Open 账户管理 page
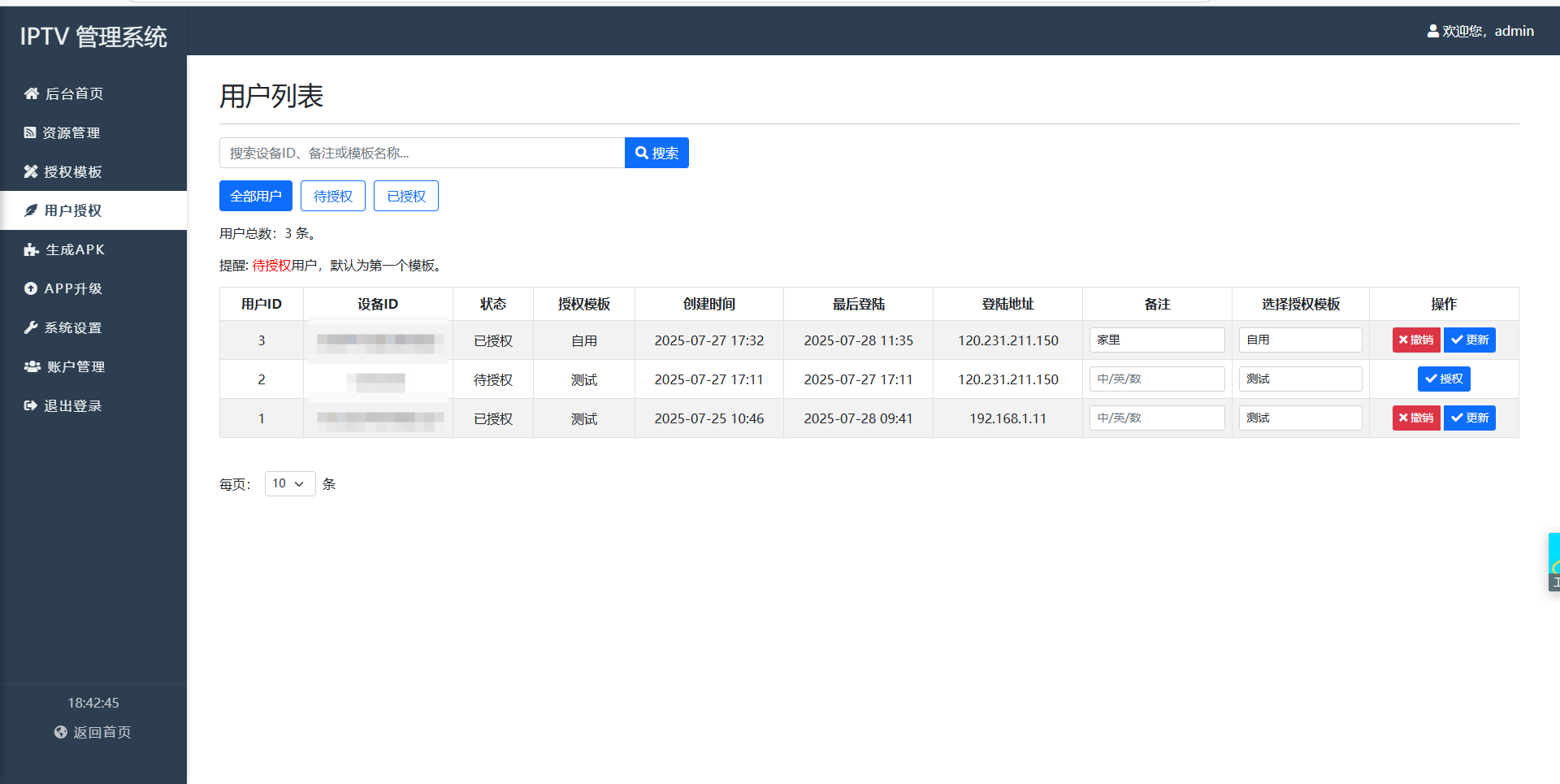The width and height of the screenshot is (1560, 784). click(93, 366)
